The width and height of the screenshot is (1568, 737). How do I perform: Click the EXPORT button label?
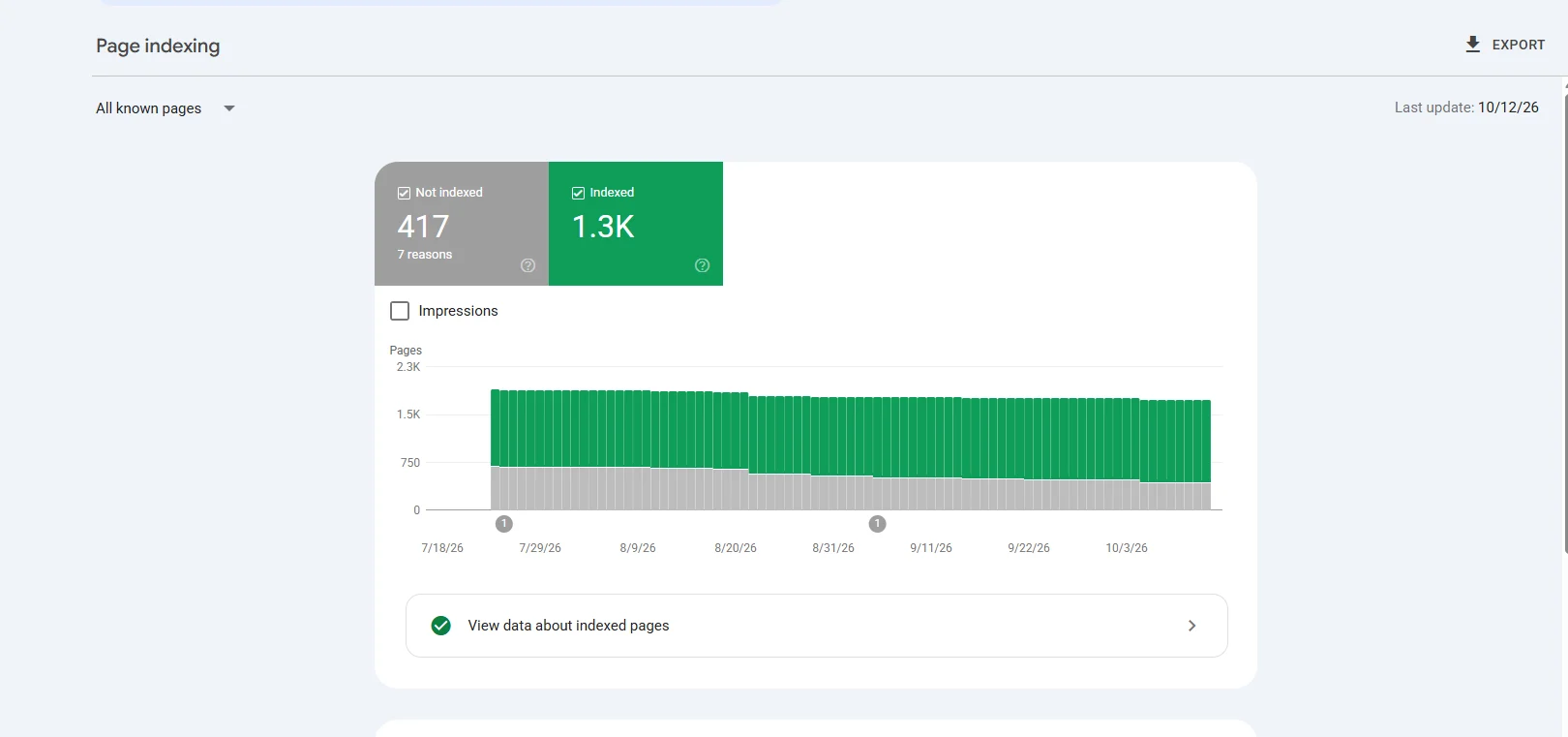(1518, 45)
